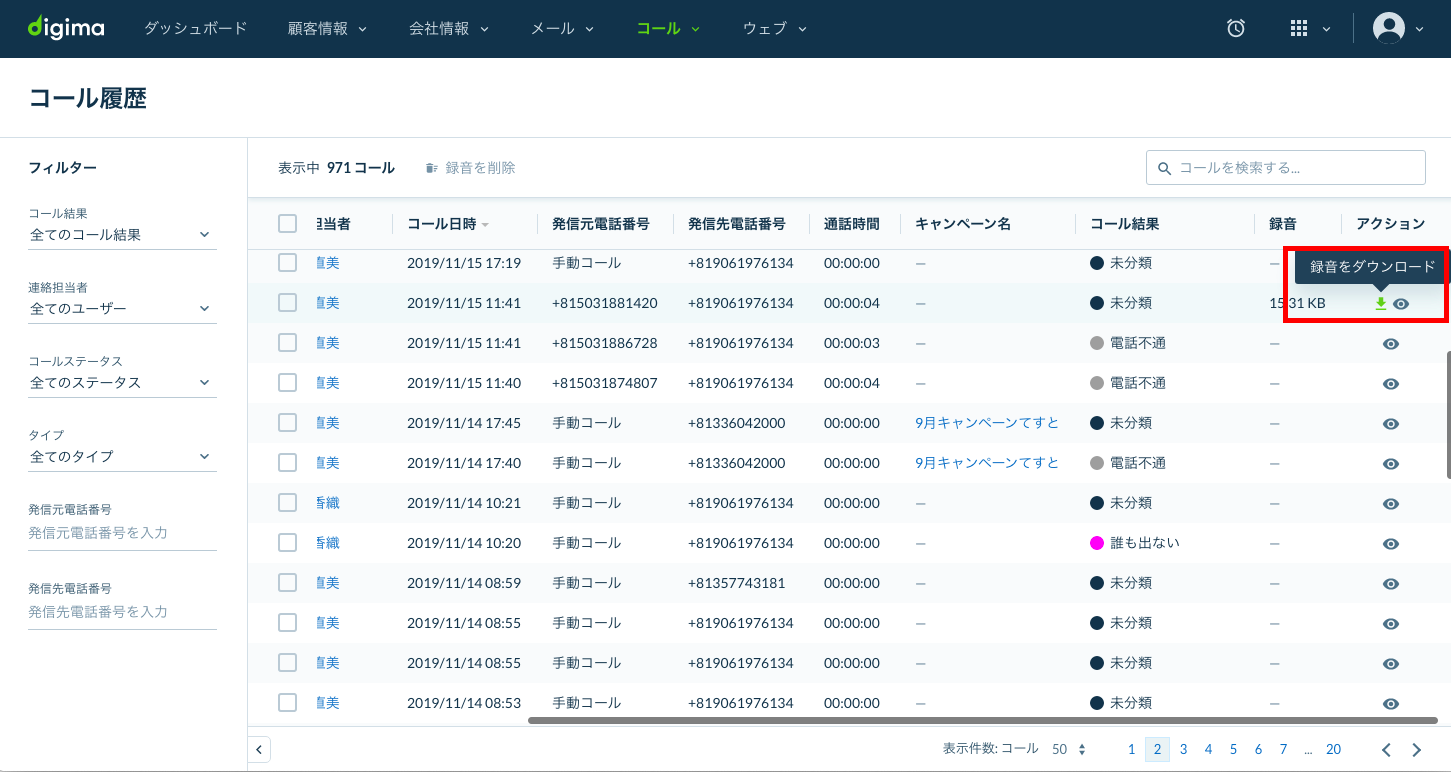Open the コール結果 filter dropdown
Viewport: 1451px width, 772px height.
point(122,235)
